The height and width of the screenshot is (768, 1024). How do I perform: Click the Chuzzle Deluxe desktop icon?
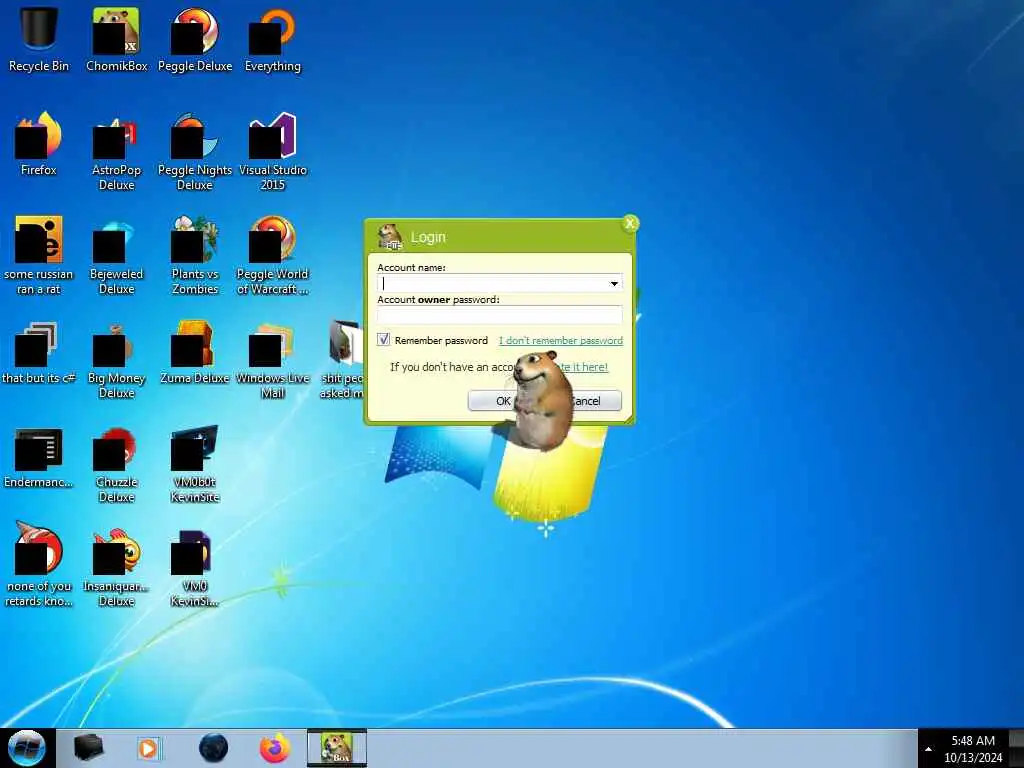pos(116,464)
